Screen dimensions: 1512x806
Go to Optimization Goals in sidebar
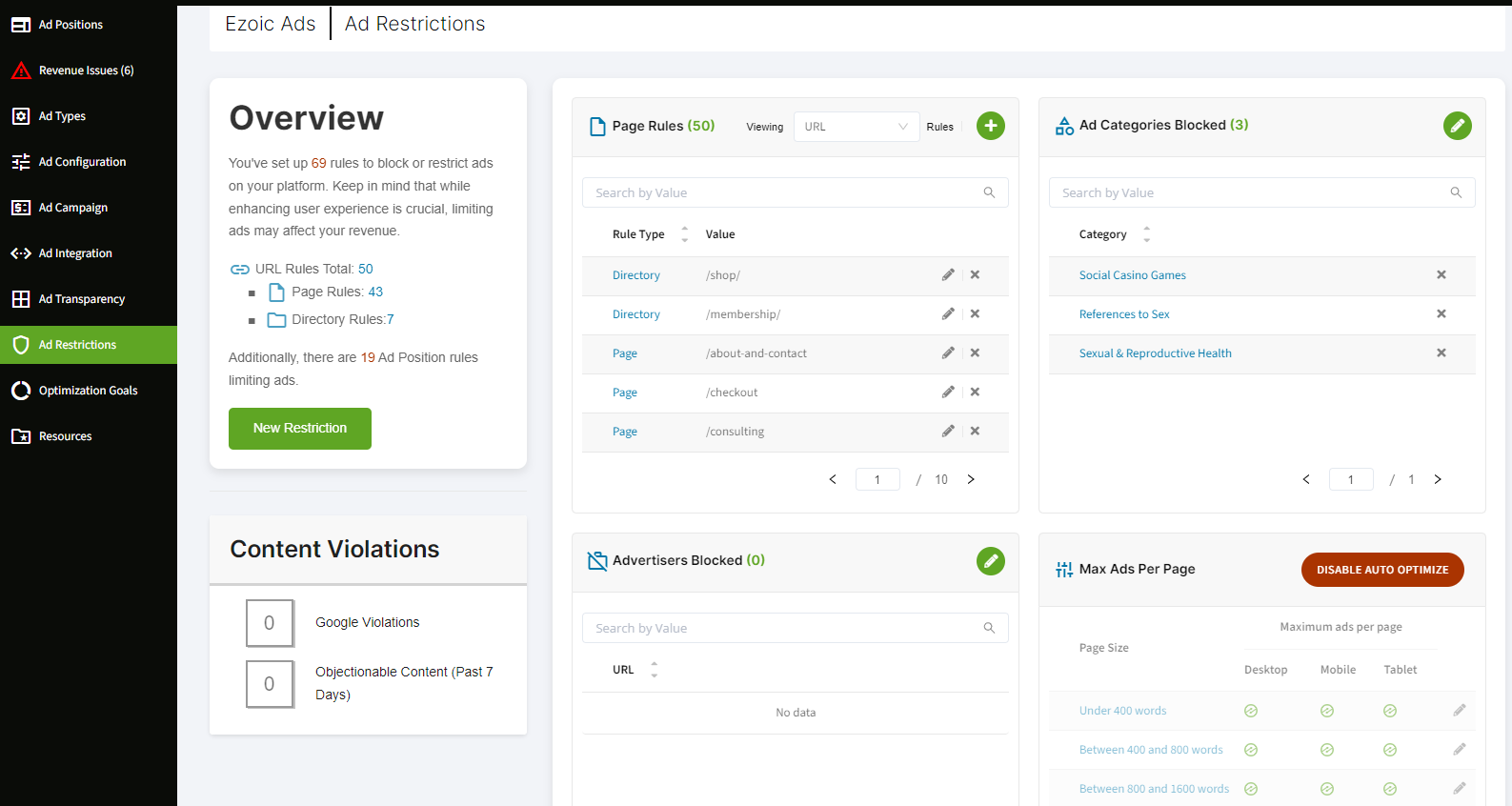pyautogui.click(x=88, y=391)
